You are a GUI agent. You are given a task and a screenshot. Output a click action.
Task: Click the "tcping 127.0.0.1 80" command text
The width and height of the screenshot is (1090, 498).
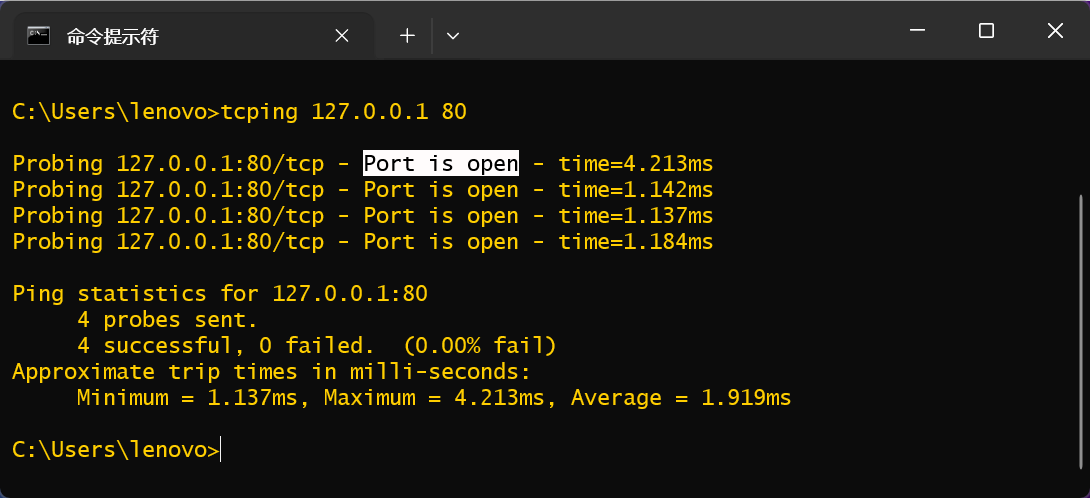343,111
